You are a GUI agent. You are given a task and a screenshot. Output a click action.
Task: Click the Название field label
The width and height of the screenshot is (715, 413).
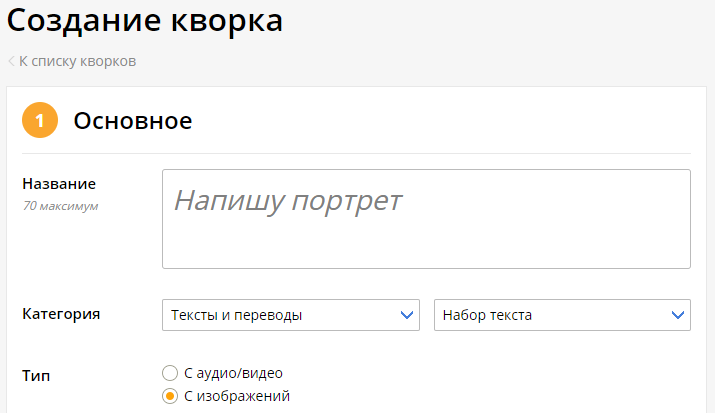click(59, 184)
